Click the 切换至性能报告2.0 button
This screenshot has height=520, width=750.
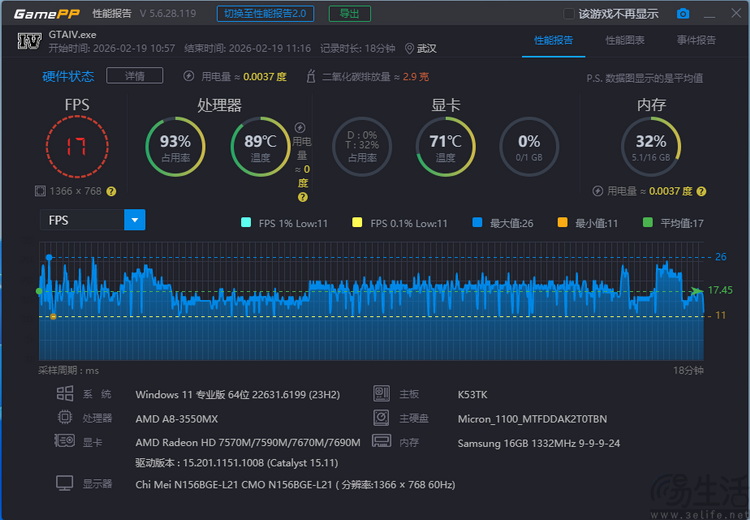(267, 14)
